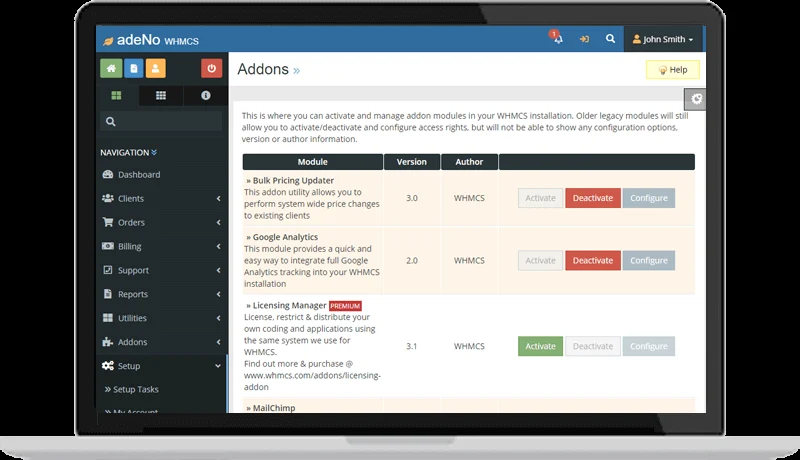Open the gear settings tab at right

[696, 99]
